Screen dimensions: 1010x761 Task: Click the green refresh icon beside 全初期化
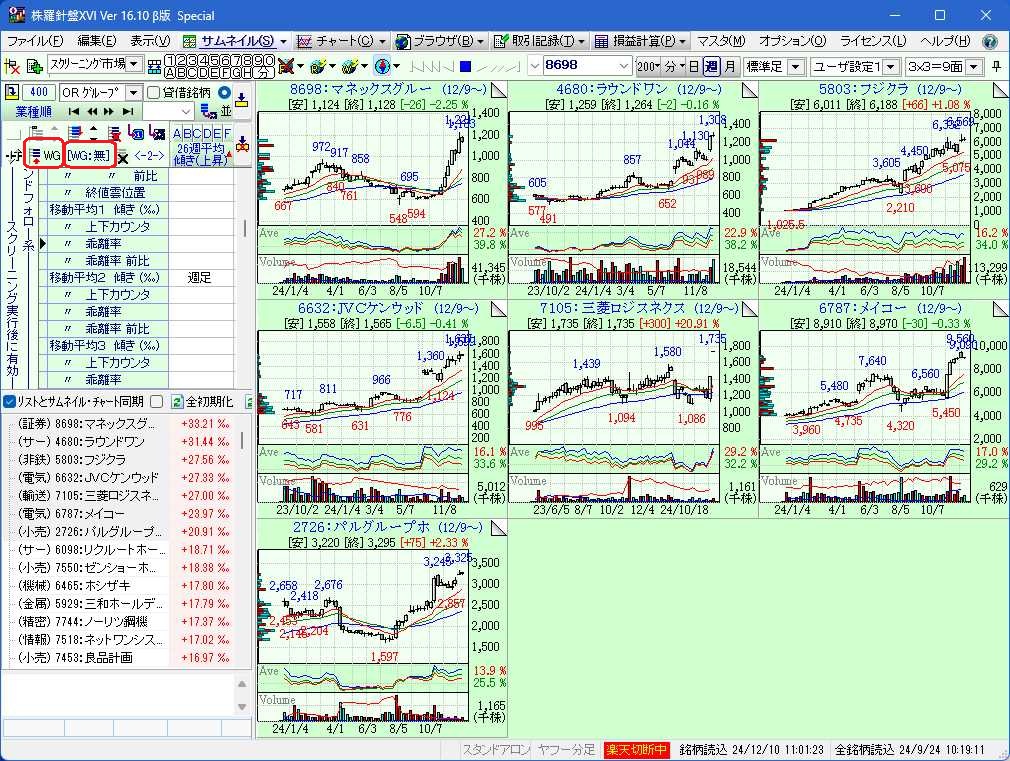pyautogui.click(x=177, y=402)
